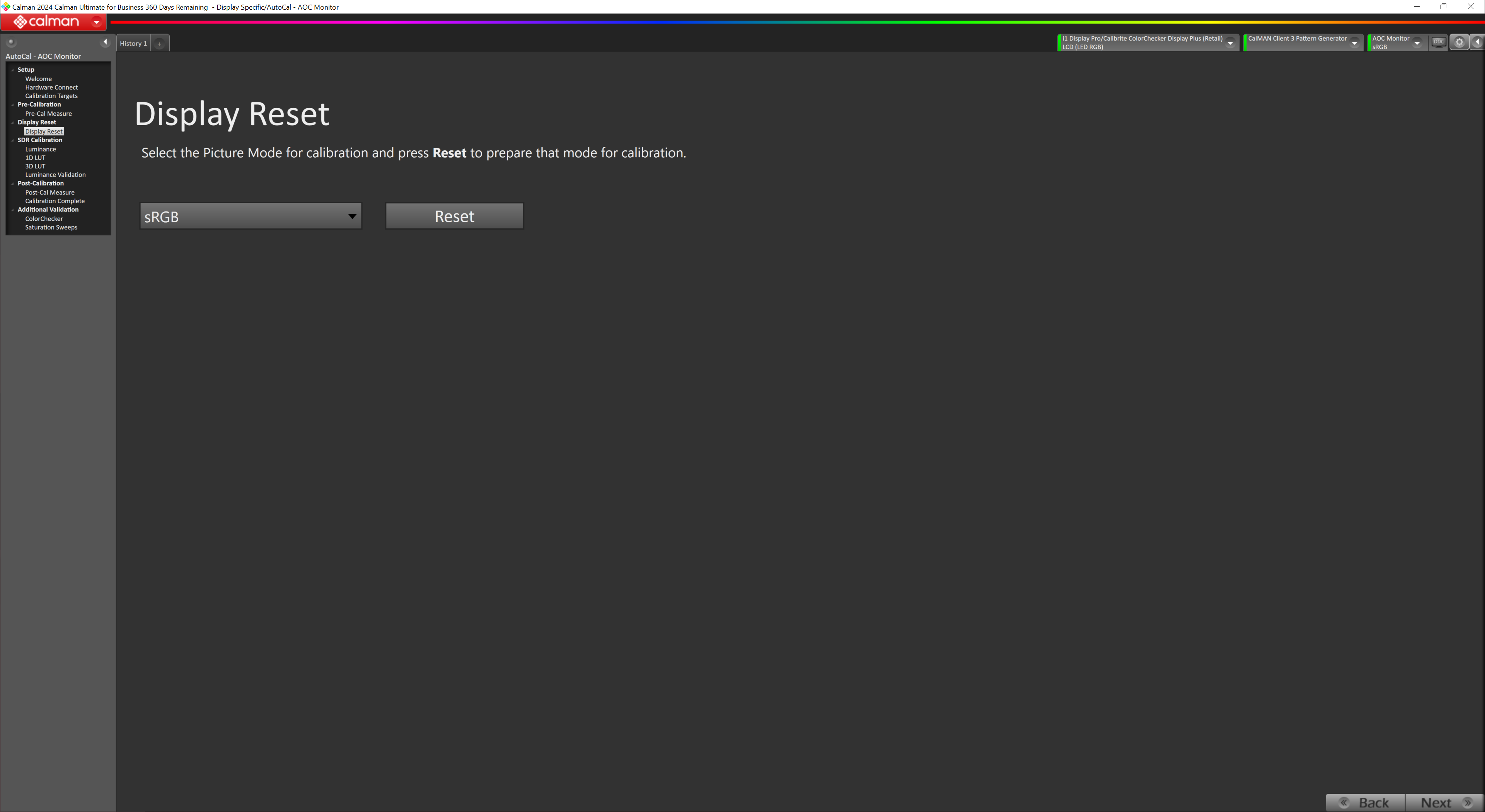1485x812 pixels.
Task: Collapse the SDR Calibration tree section
Action: tap(13, 141)
